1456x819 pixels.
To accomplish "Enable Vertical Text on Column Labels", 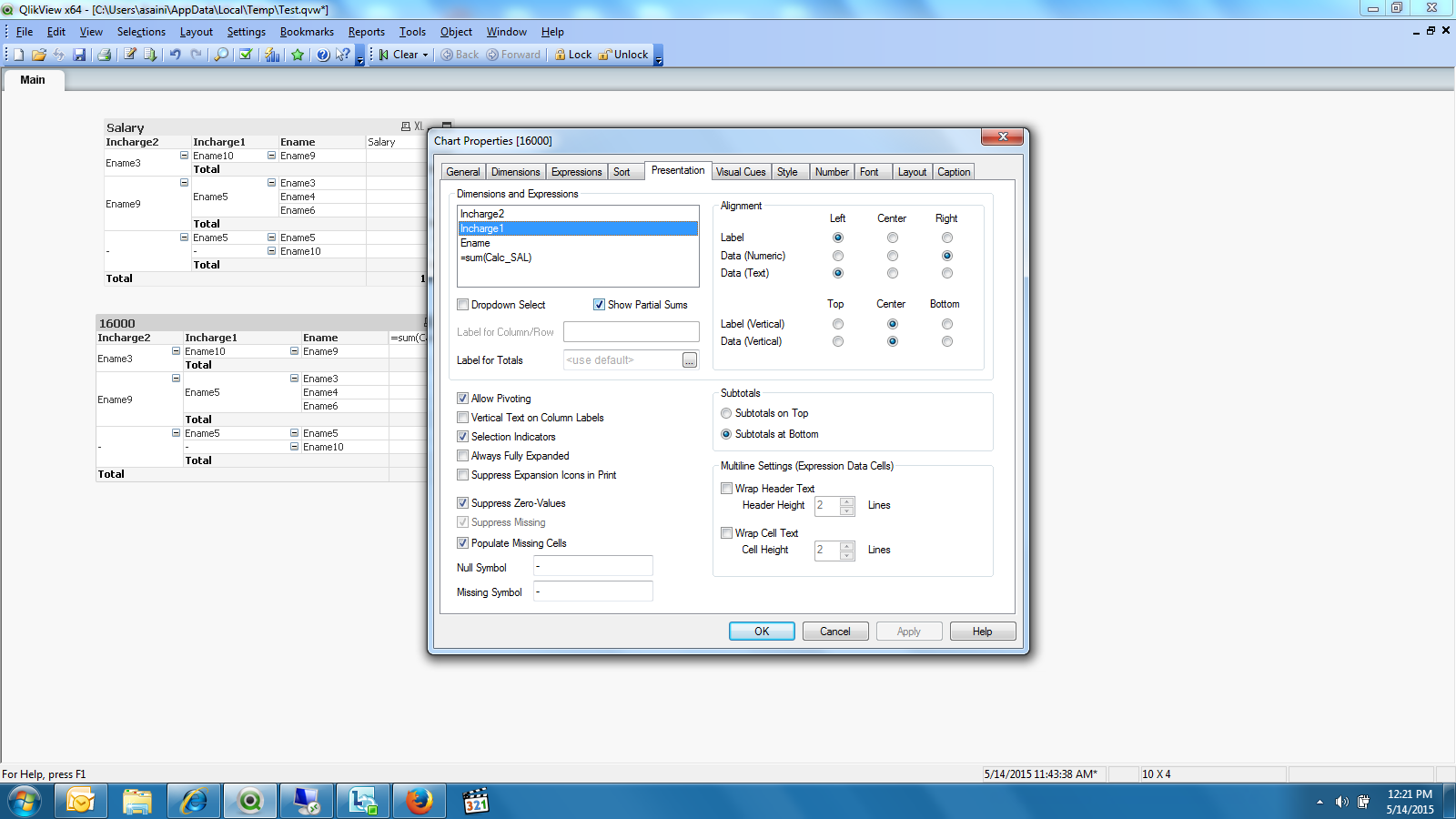I will pyautogui.click(x=463, y=418).
